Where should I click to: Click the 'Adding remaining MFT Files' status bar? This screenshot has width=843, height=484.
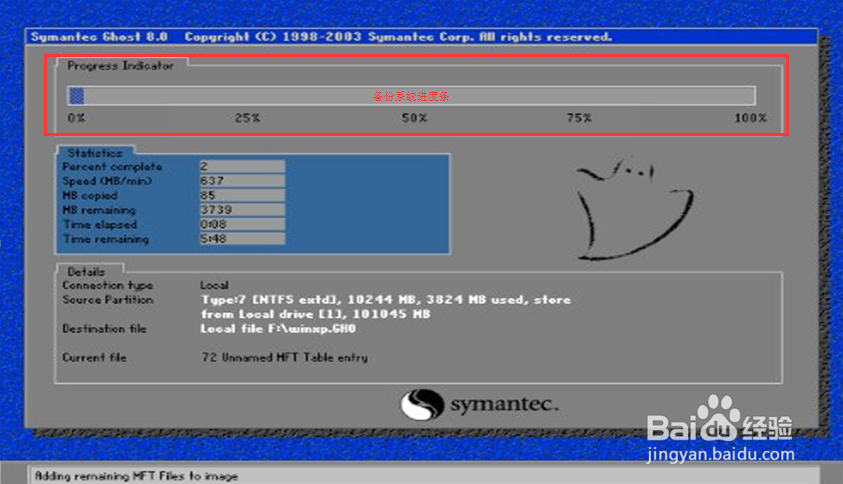click(424, 475)
